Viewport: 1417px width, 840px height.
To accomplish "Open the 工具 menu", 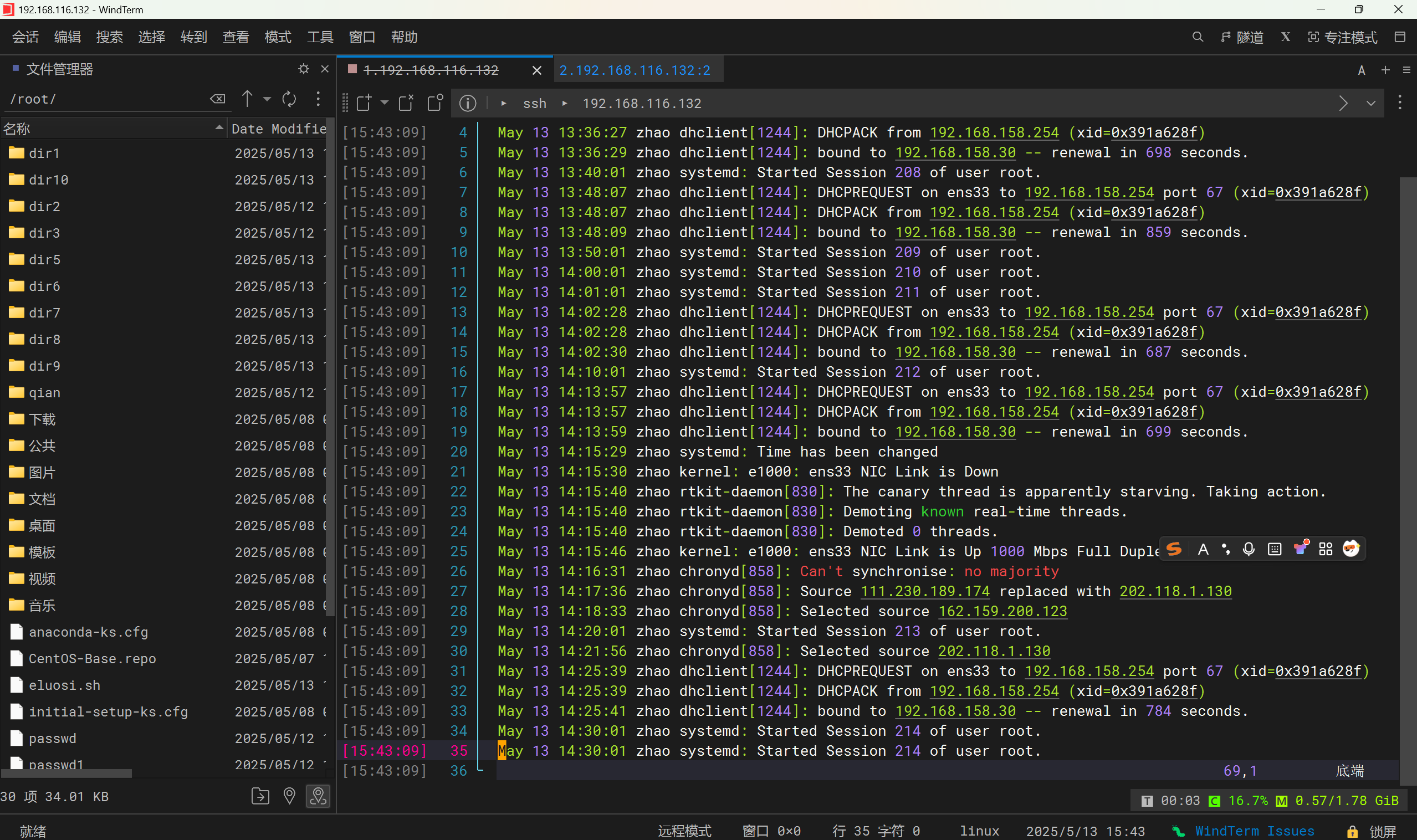I will click(x=320, y=37).
